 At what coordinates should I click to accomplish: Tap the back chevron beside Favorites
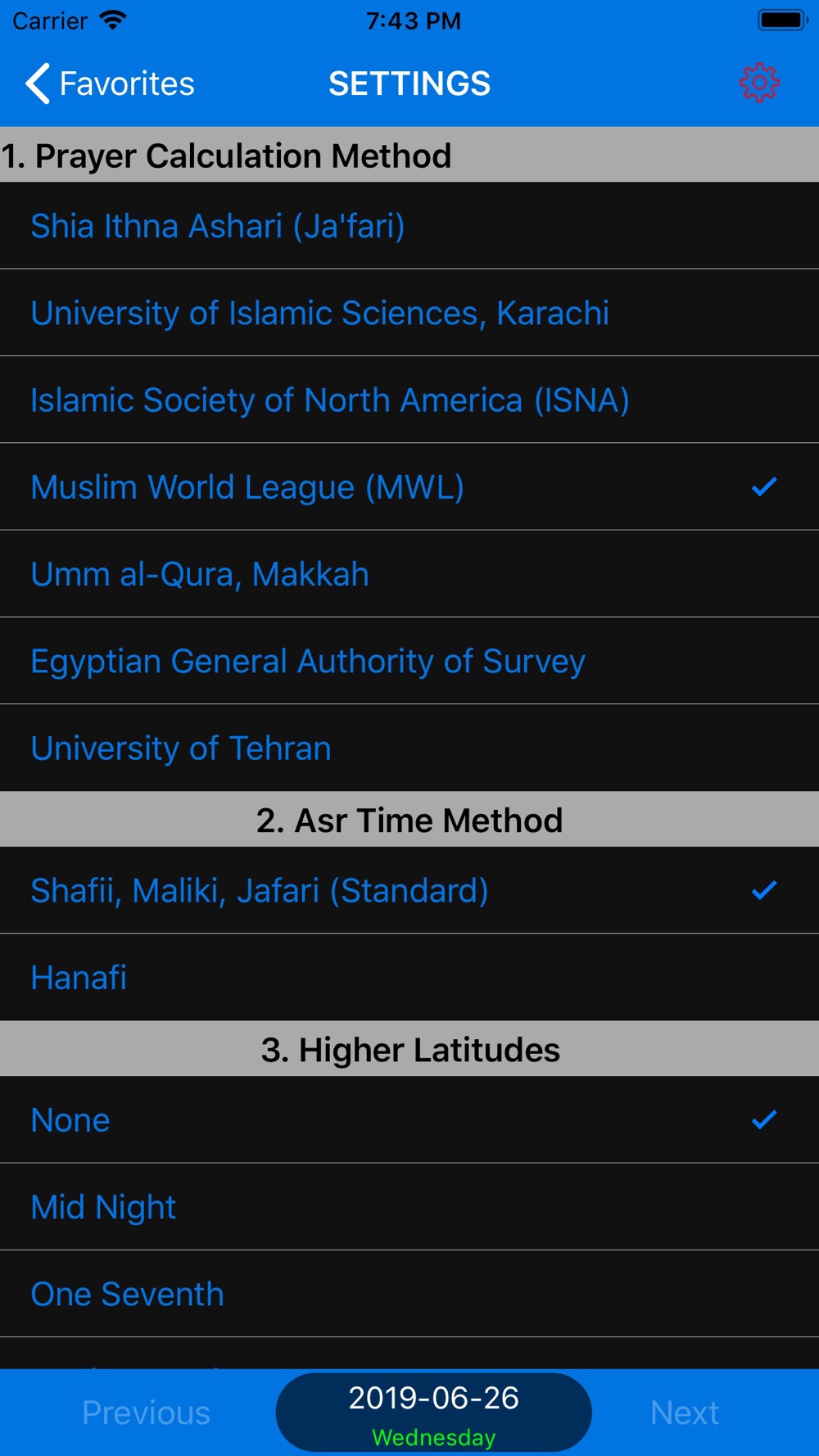click(38, 84)
